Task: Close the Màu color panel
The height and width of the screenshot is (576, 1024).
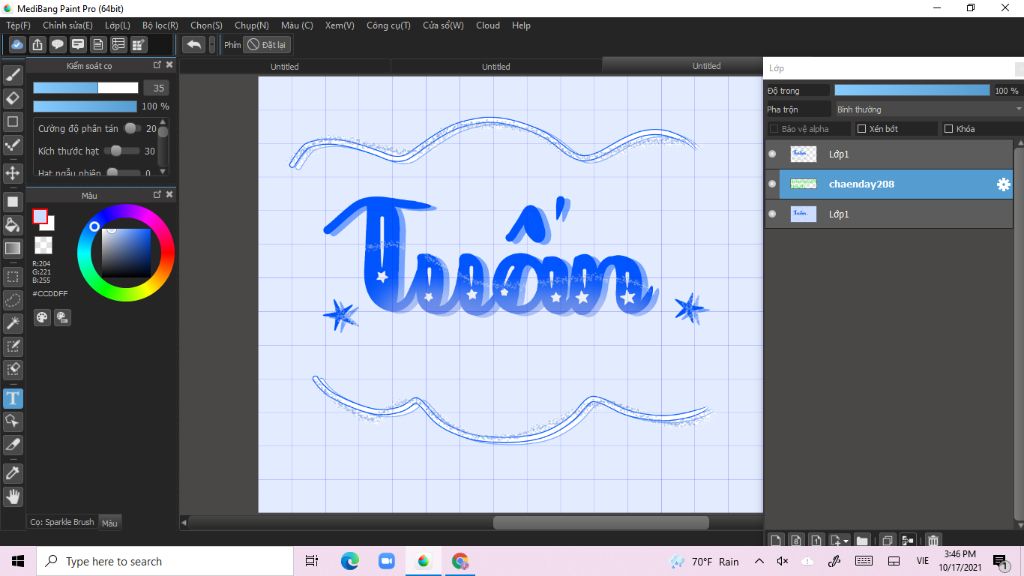Action: click(169, 195)
